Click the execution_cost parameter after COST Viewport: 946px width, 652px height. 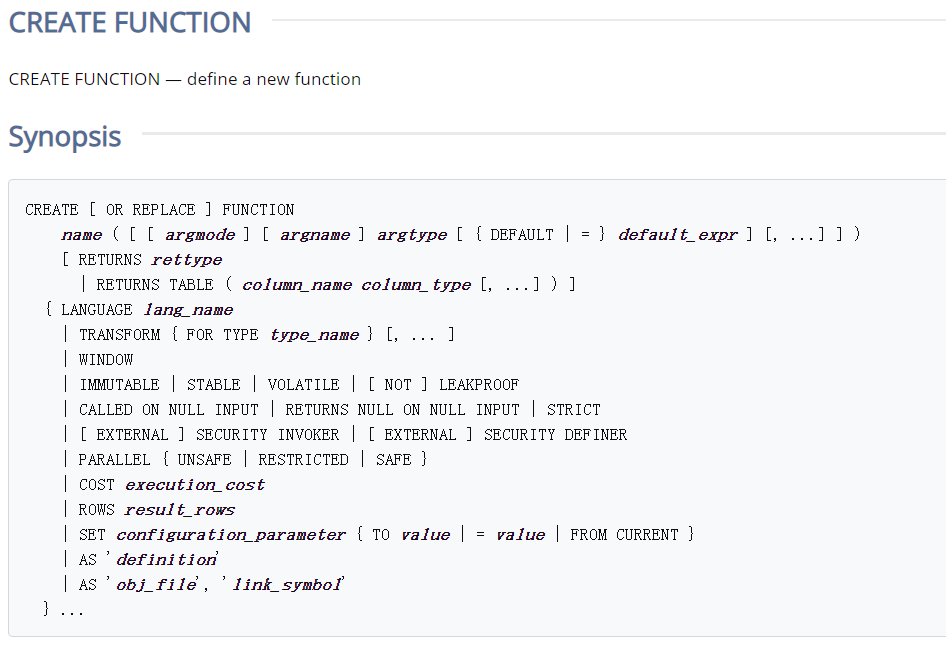[195, 485]
